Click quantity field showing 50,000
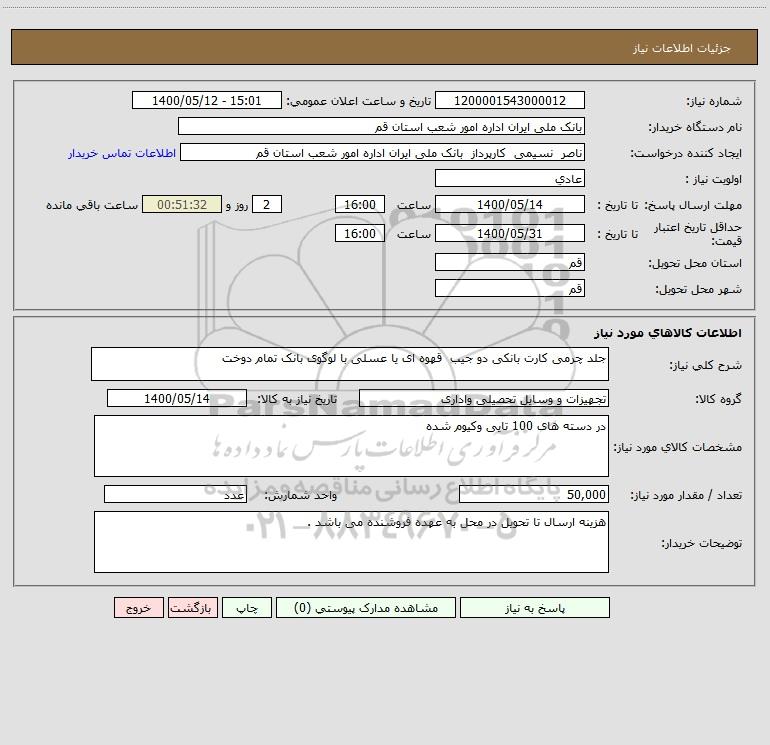This screenshot has height=745, width=770. point(534,494)
